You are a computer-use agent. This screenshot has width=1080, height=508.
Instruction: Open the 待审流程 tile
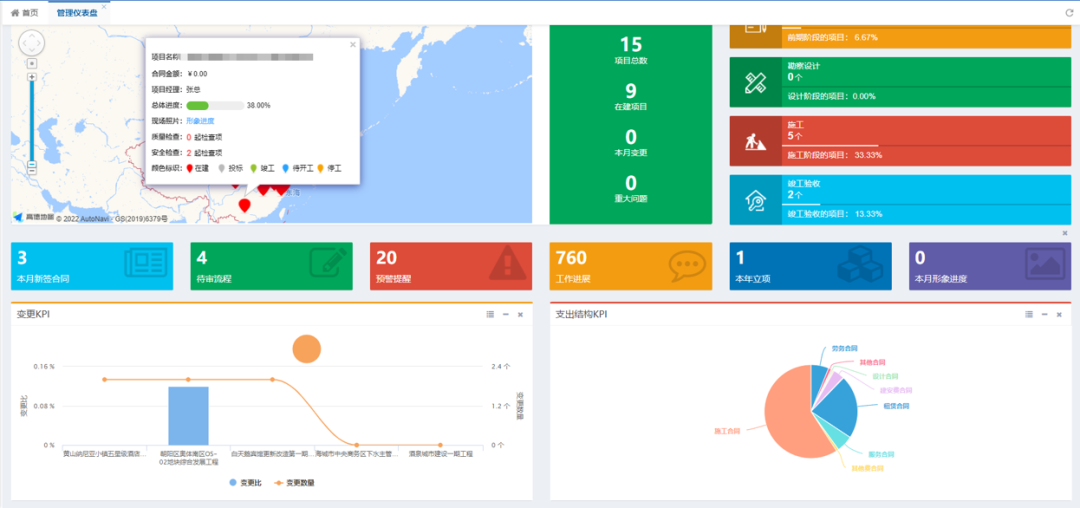271,266
